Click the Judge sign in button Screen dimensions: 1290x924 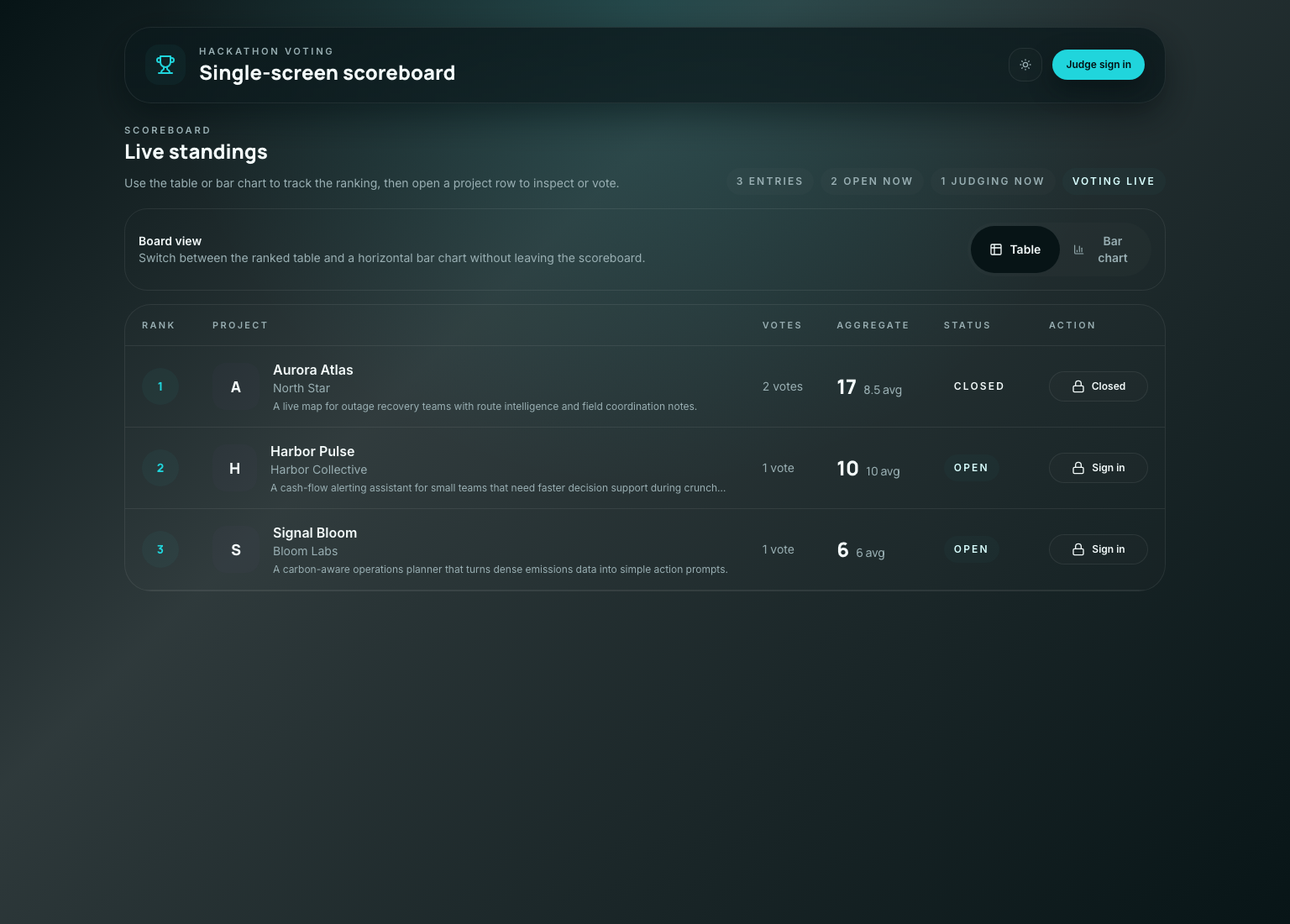1099,65
